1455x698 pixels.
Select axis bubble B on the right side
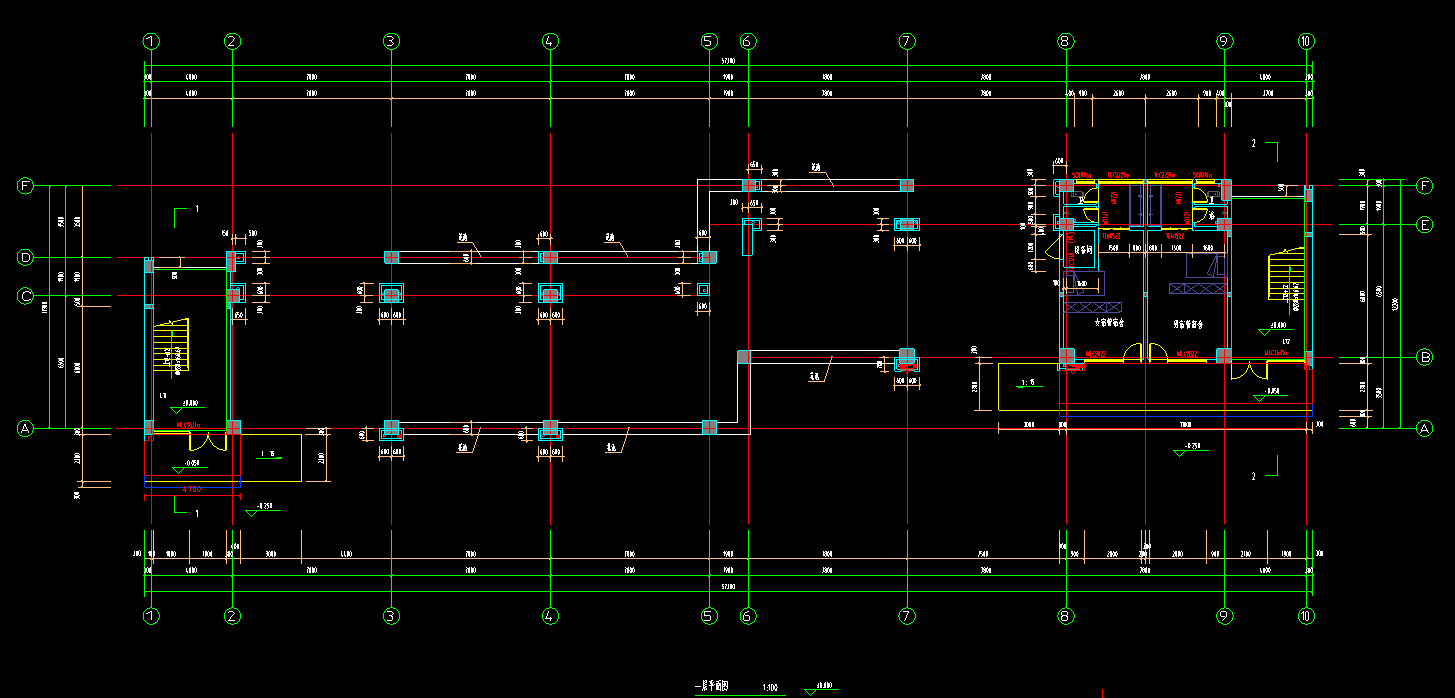click(x=1425, y=357)
